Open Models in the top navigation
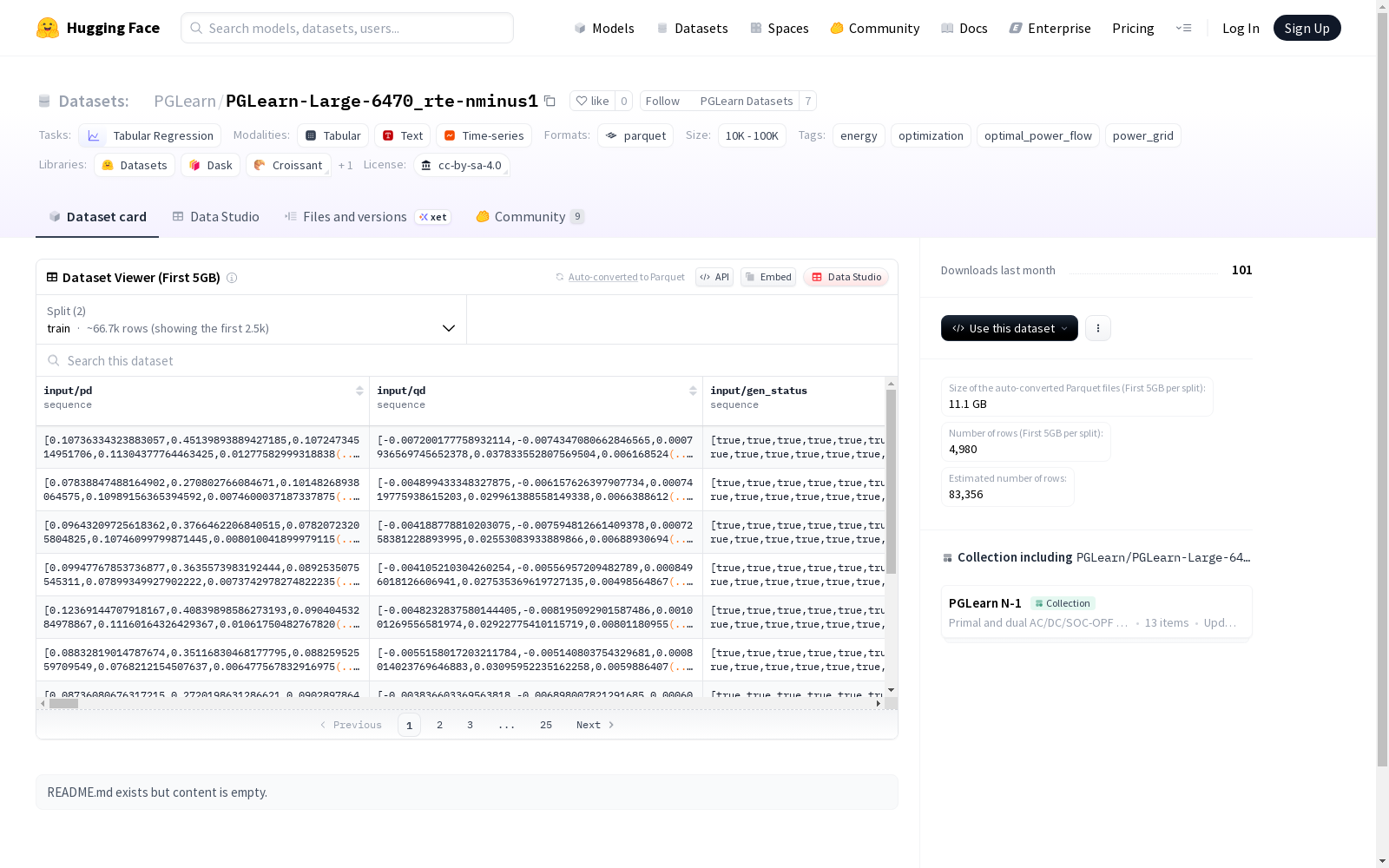Image resolution: width=1389 pixels, height=868 pixels. 604,28
